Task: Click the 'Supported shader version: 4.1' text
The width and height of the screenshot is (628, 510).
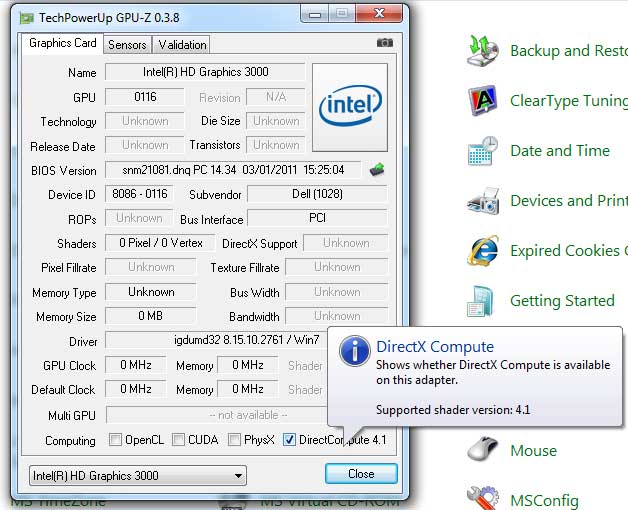Action: coord(453,410)
